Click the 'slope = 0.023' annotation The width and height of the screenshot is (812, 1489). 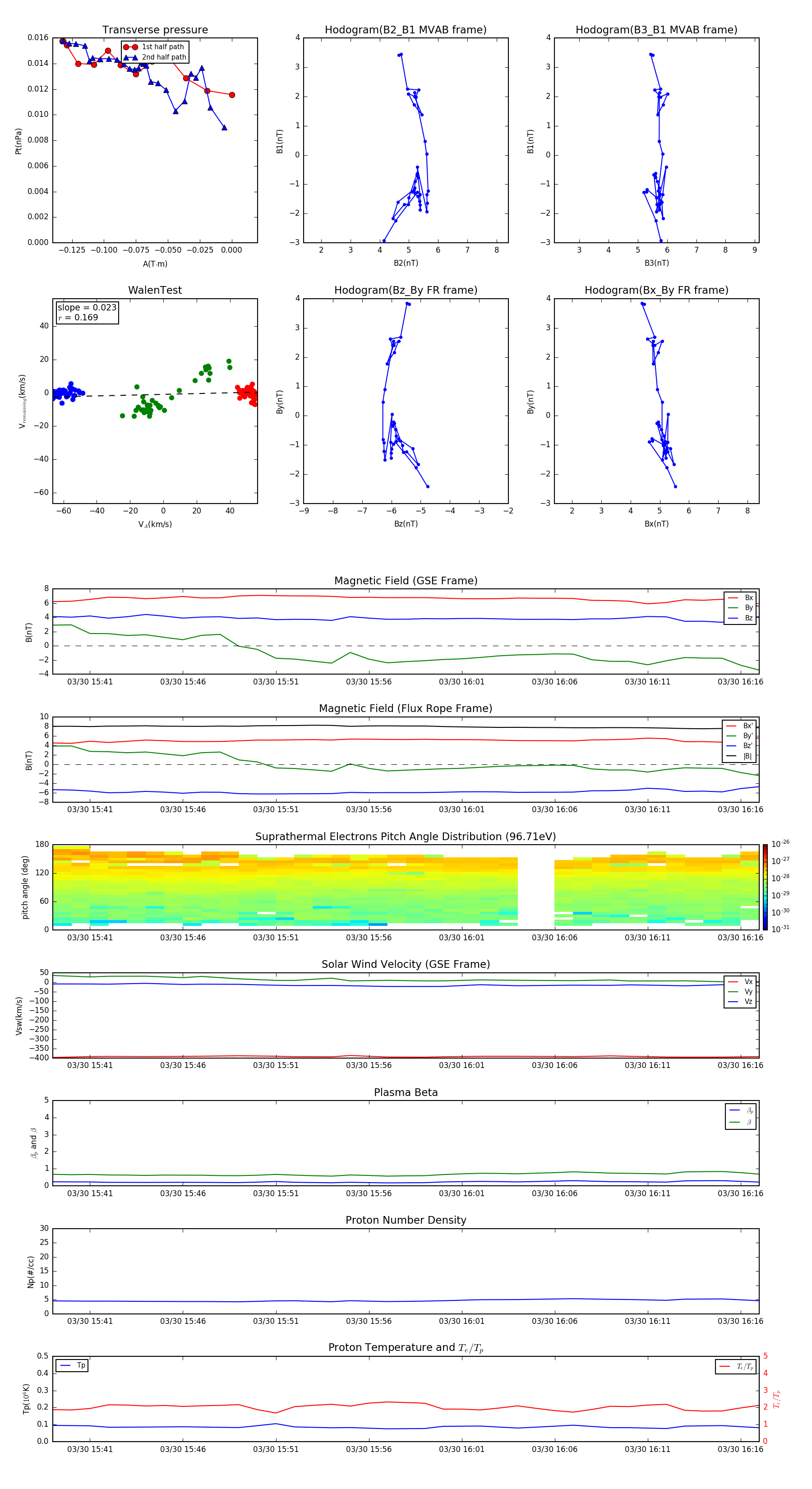click(x=87, y=308)
